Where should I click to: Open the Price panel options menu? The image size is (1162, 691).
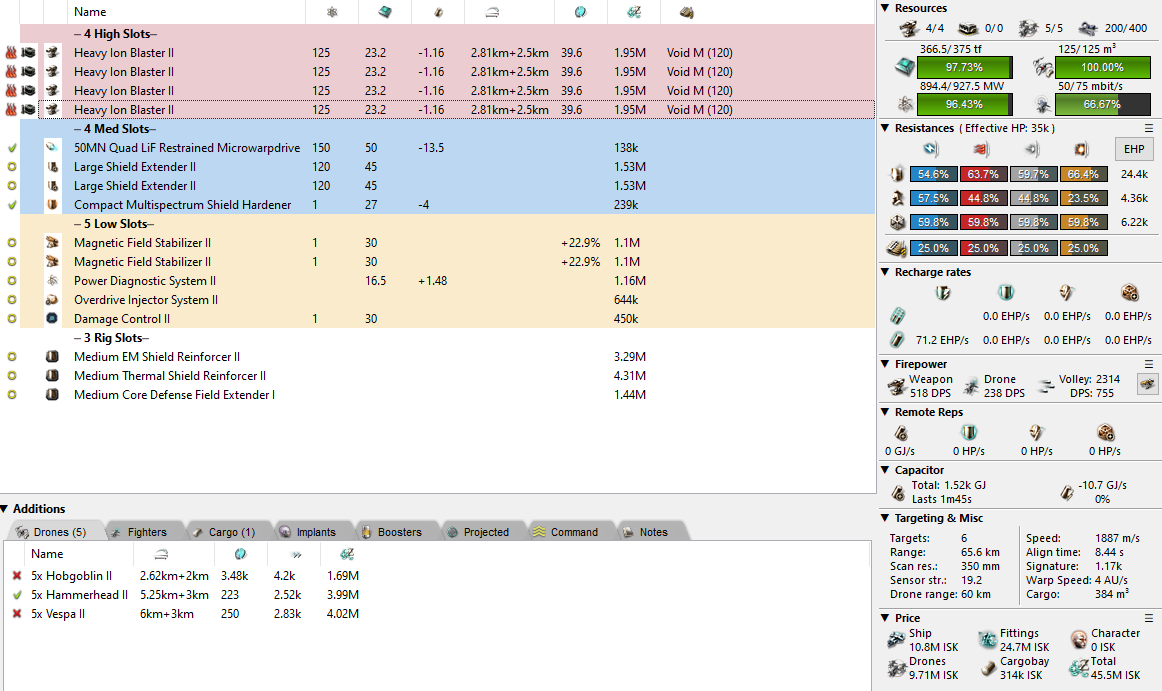tap(1149, 618)
